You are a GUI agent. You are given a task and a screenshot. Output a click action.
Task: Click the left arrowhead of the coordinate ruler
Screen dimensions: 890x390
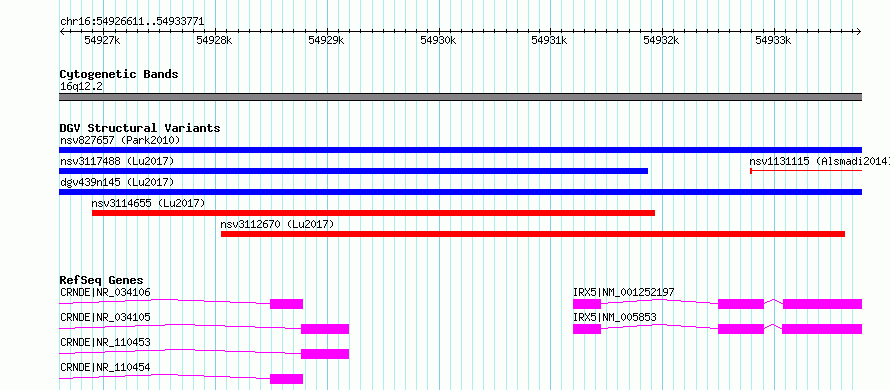click(x=62, y=32)
